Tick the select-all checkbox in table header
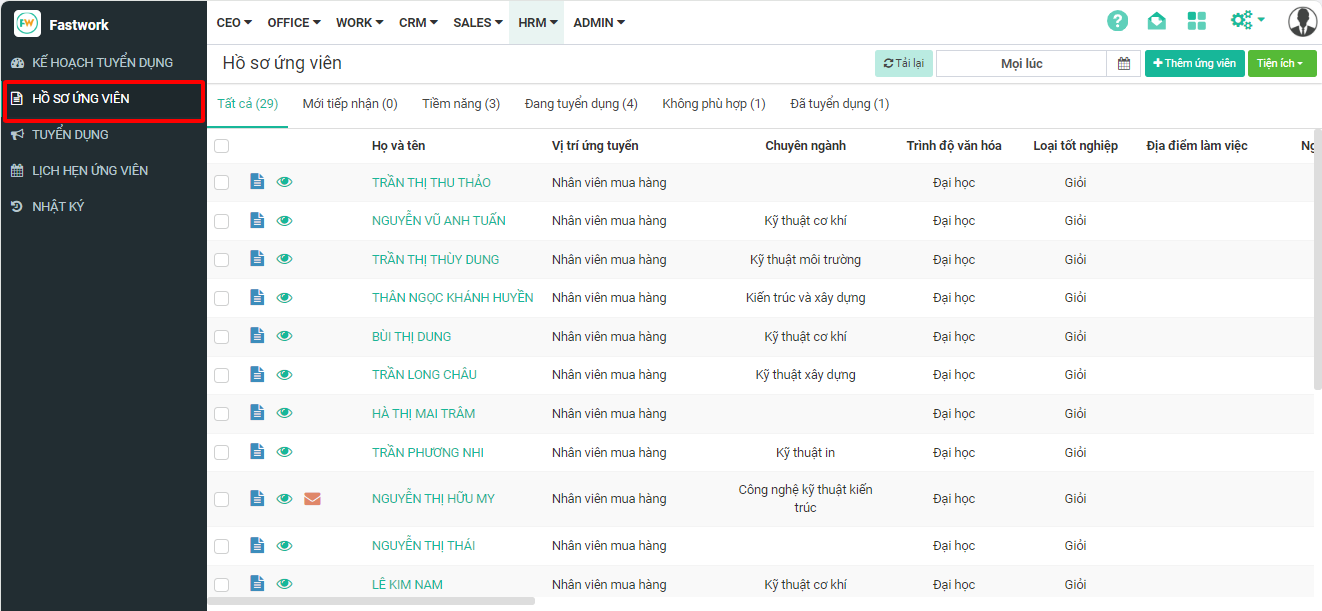The width and height of the screenshot is (1322, 611). 222,146
